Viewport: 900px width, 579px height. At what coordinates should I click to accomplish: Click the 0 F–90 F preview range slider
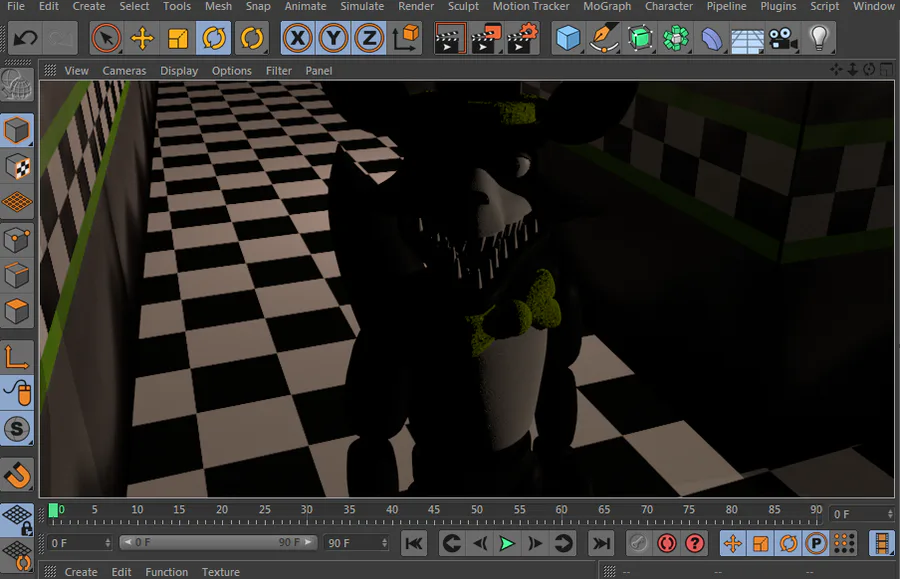point(218,542)
